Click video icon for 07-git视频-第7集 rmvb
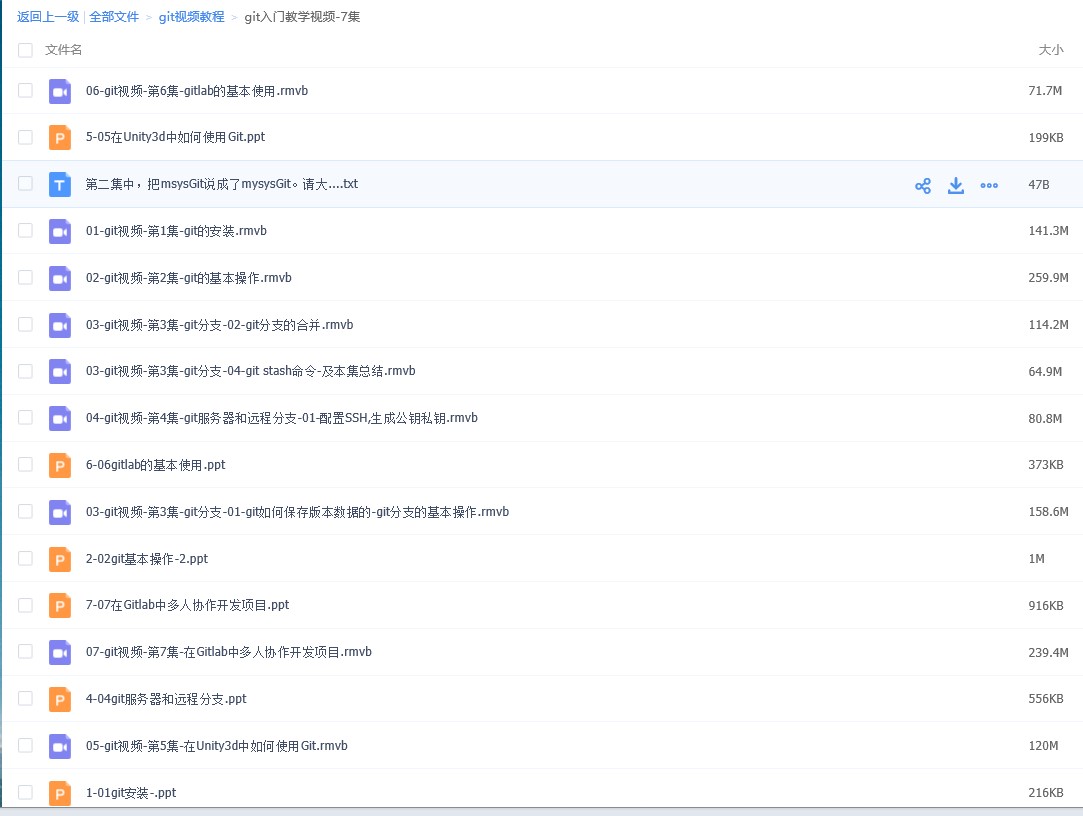The width and height of the screenshot is (1083, 816). (60, 652)
